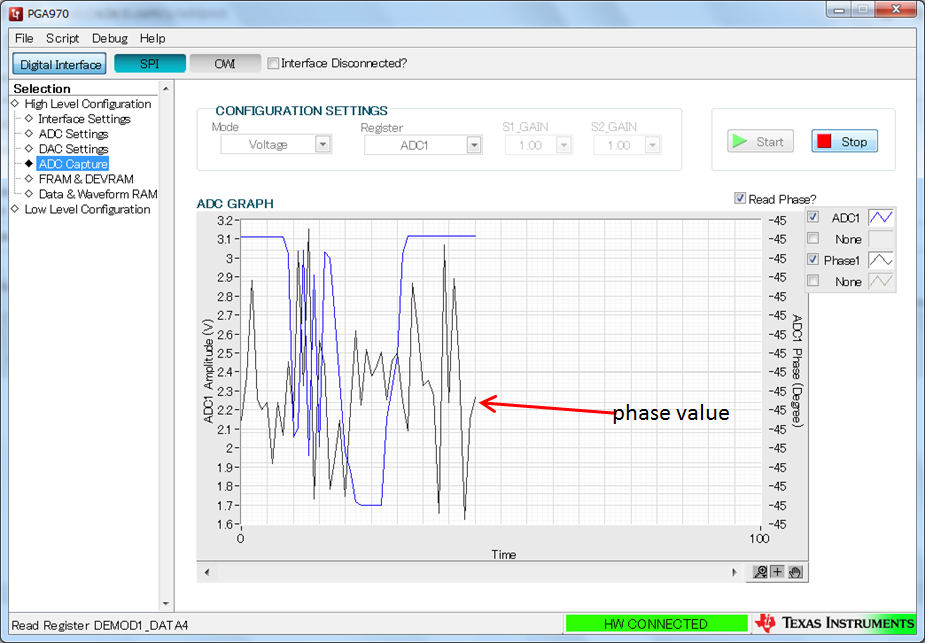Click the x-axis maximum value 100
Viewport: 928px width, 643px height.
pyautogui.click(x=759, y=538)
